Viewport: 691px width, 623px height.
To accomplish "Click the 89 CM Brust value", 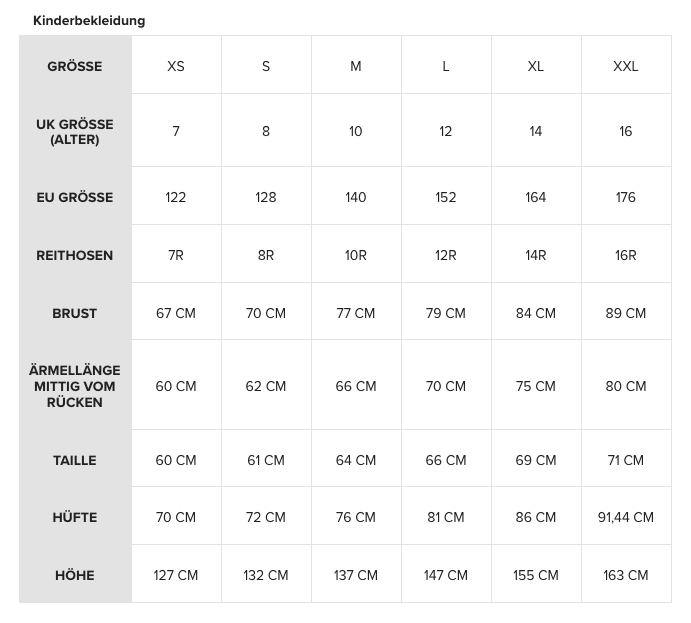I will click(x=626, y=313).
